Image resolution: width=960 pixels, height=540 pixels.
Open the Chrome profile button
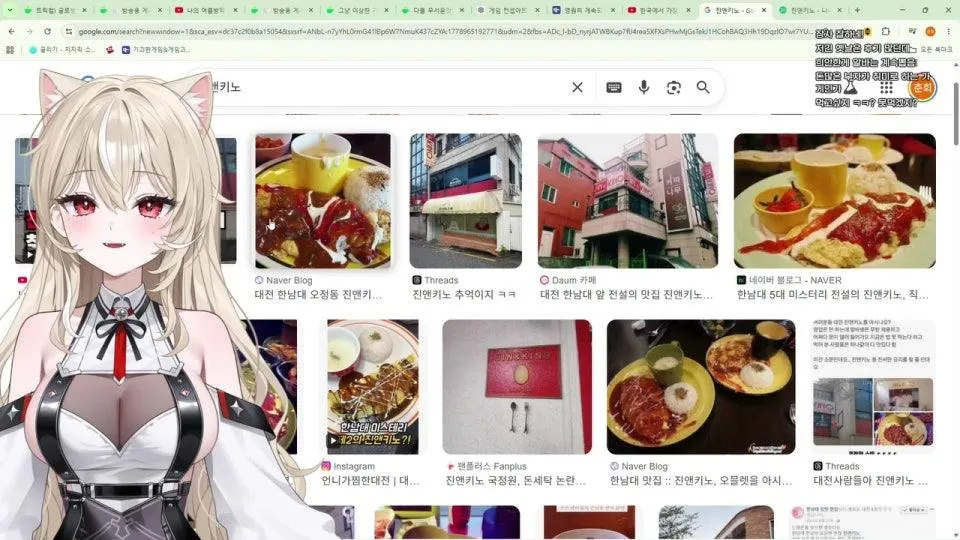coord(930,31)
